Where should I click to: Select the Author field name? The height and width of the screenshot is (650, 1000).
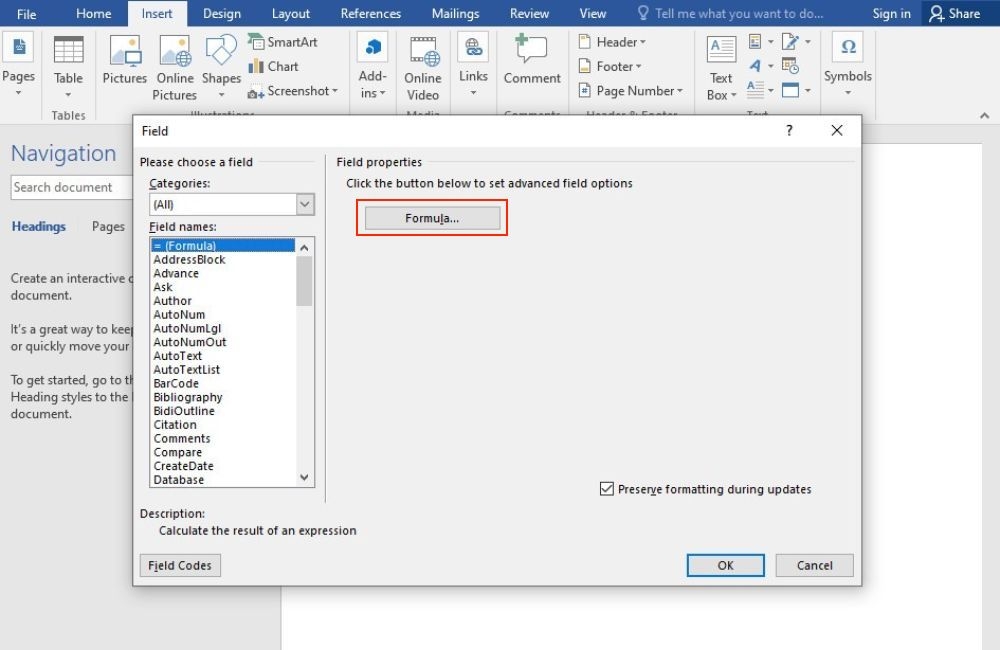click(x=223, y=301)
